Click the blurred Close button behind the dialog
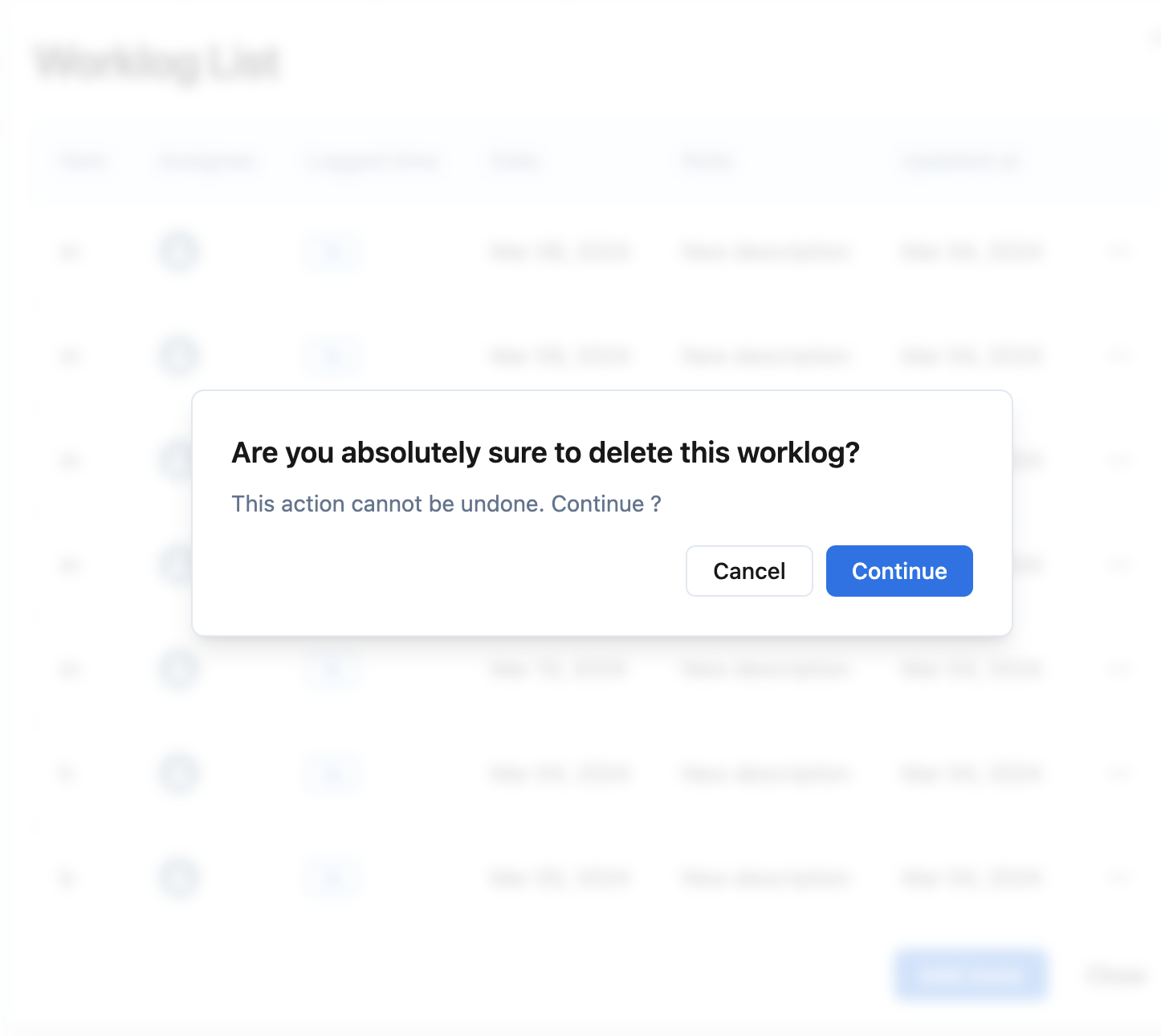 (1115, 976)
